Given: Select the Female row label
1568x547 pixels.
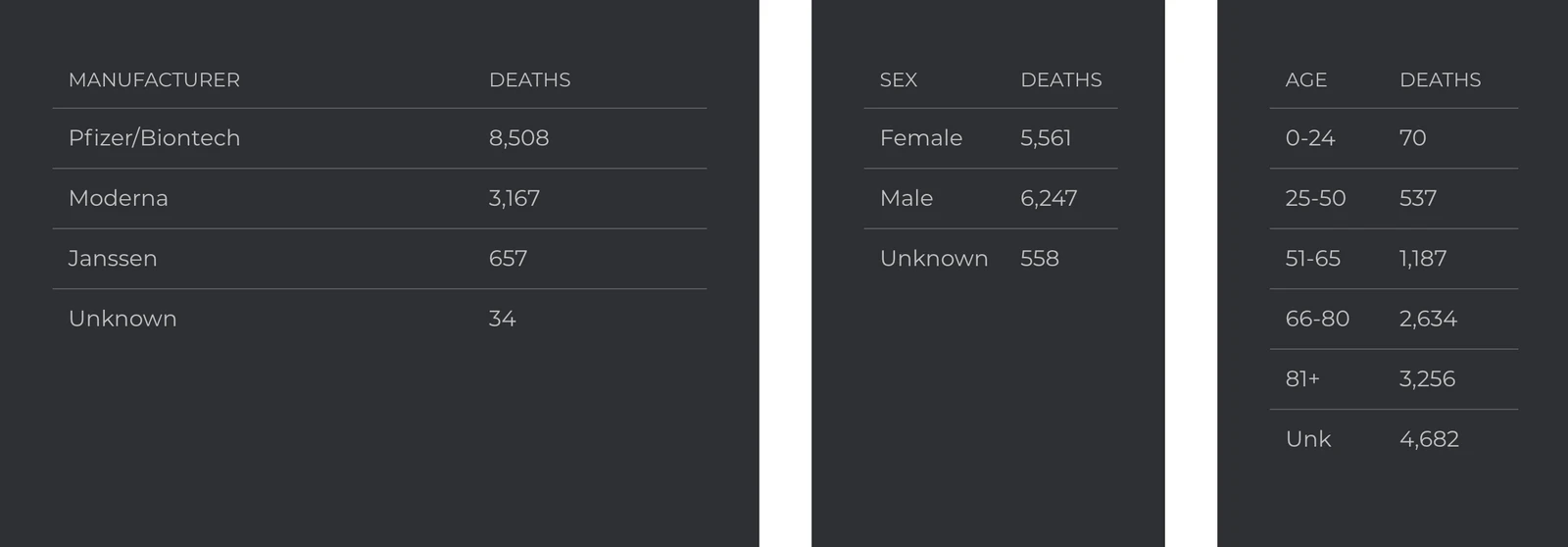Looking at the screenshot, I should point(921,138).
